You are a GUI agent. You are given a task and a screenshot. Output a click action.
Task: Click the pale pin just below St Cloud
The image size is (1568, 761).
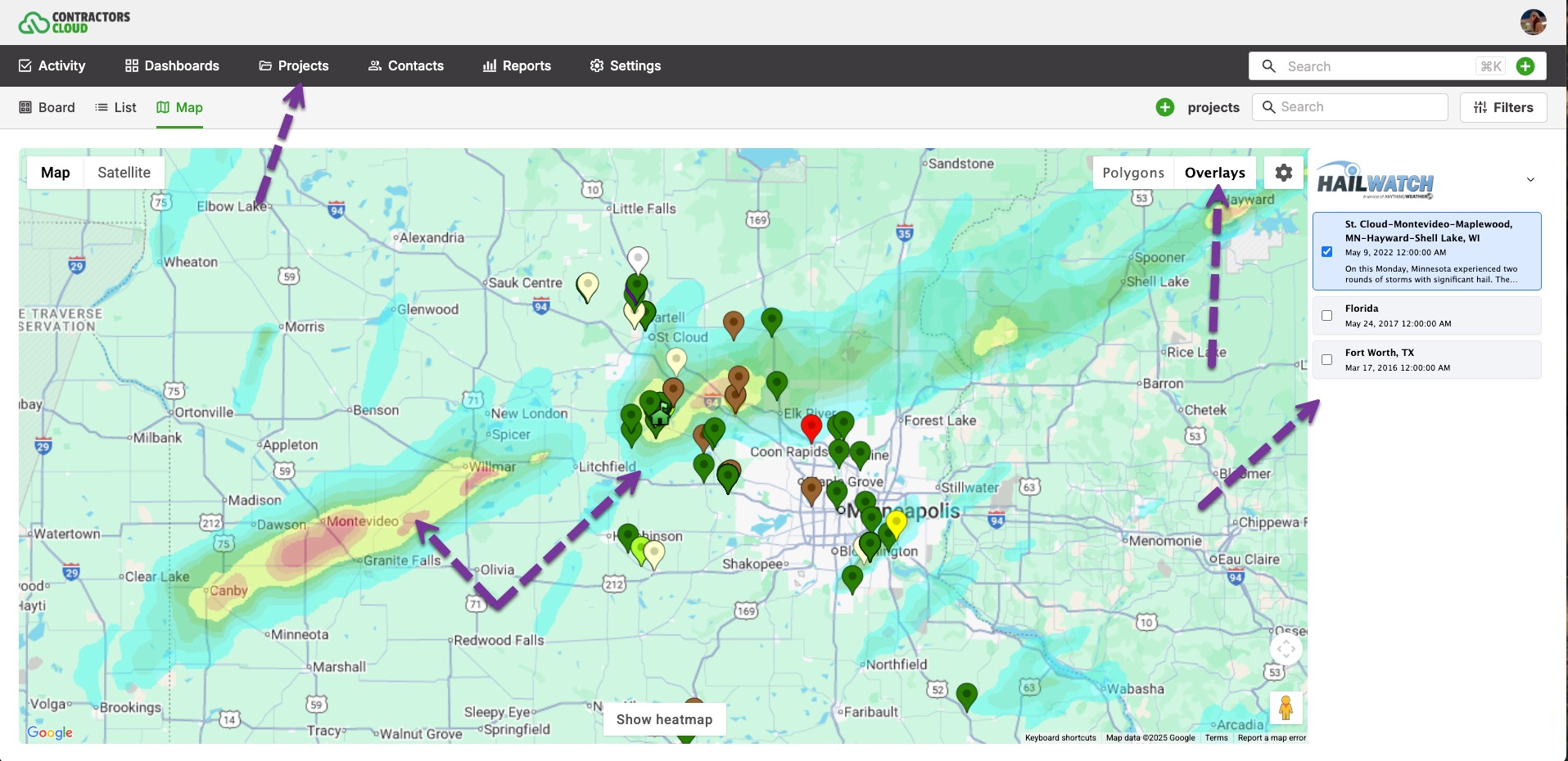pyautogui.click(x=676, y=360)
